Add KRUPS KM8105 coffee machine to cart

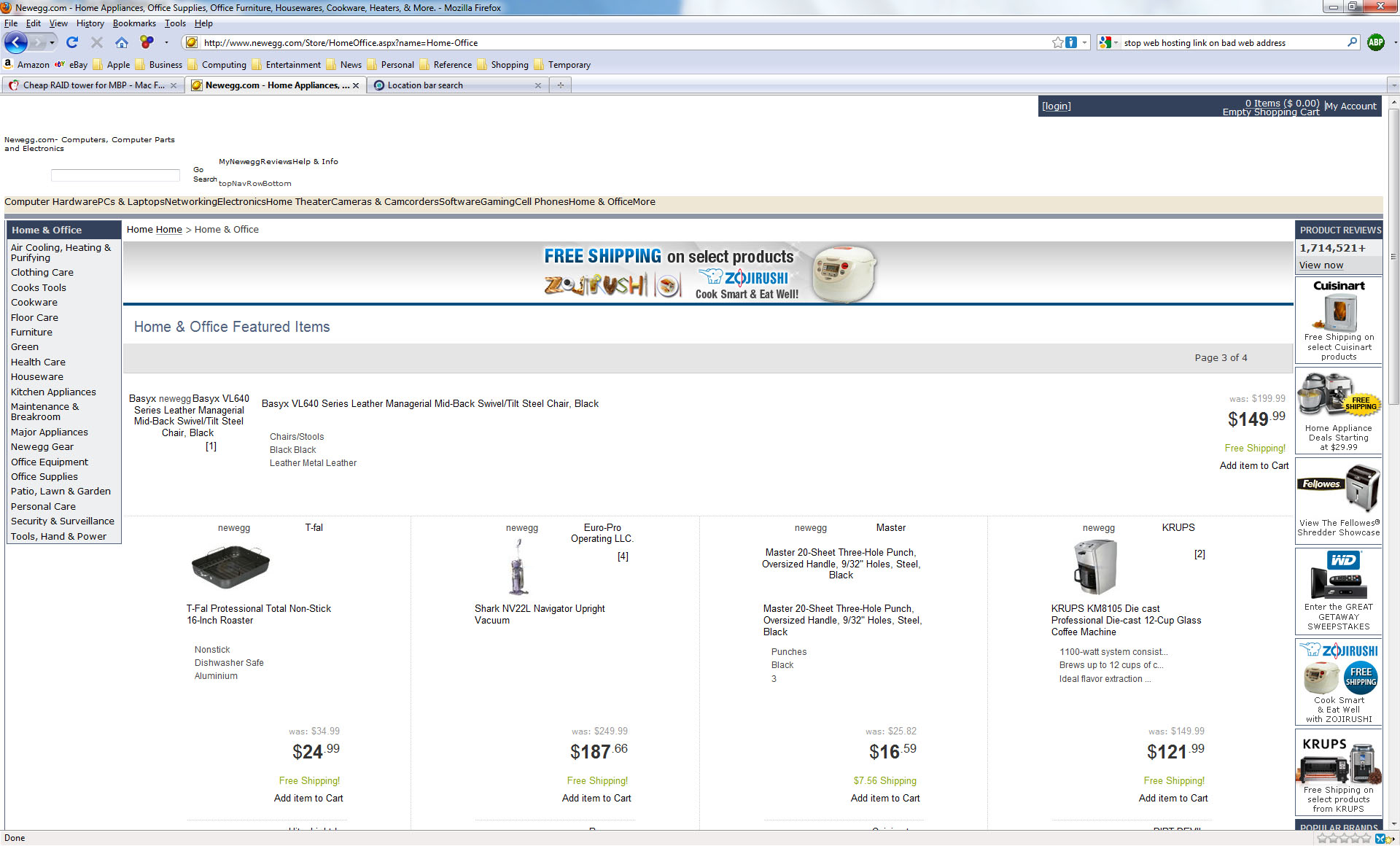1173,798
